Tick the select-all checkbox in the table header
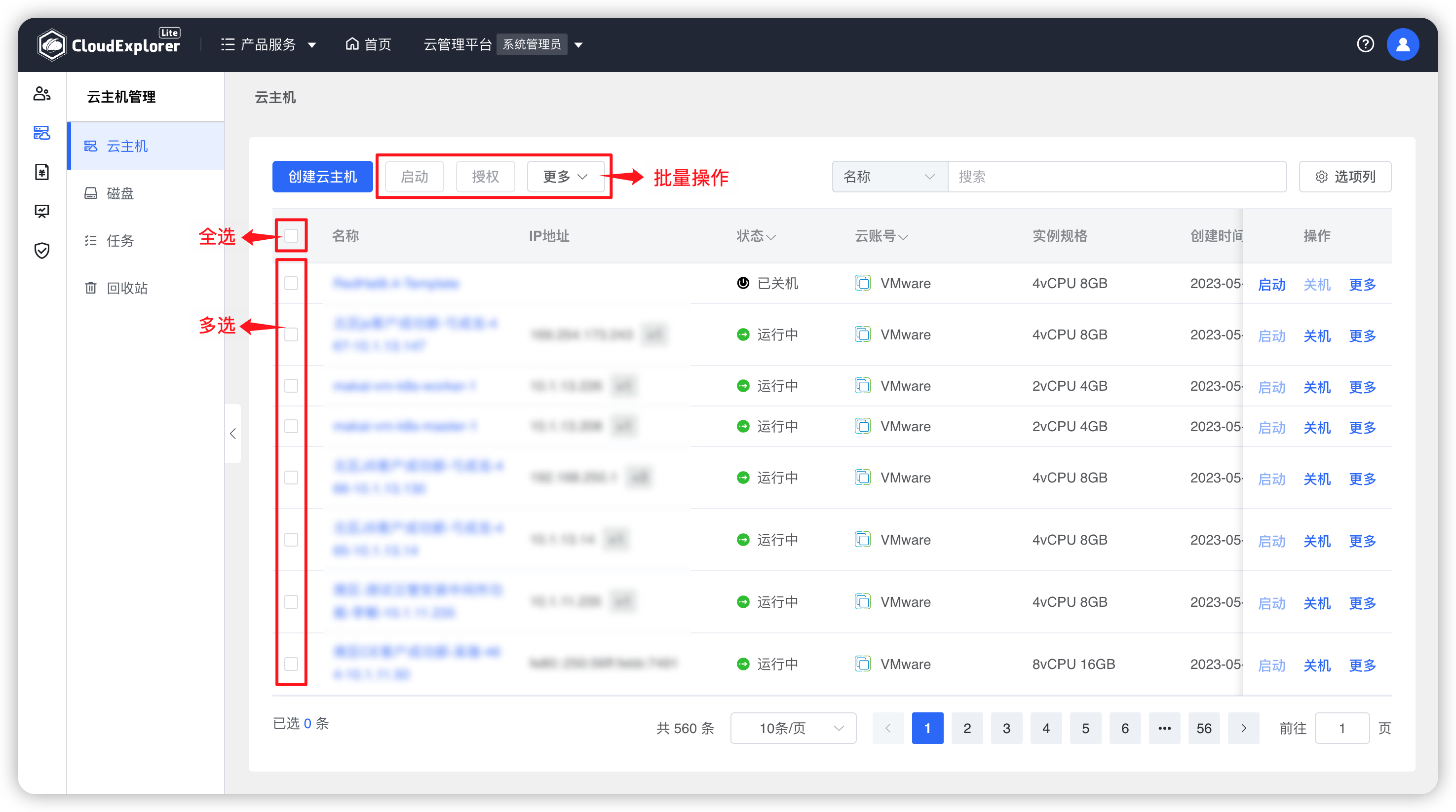The image size is (1456, 812). [x=291, y=236]
